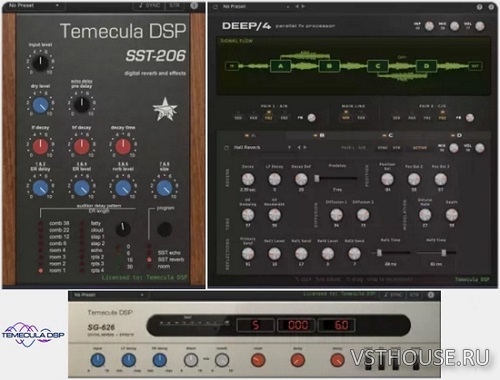Viewport: 500px width, 380px height.
Task: Click the SG-626 info icon
Action: click(431, 295)
